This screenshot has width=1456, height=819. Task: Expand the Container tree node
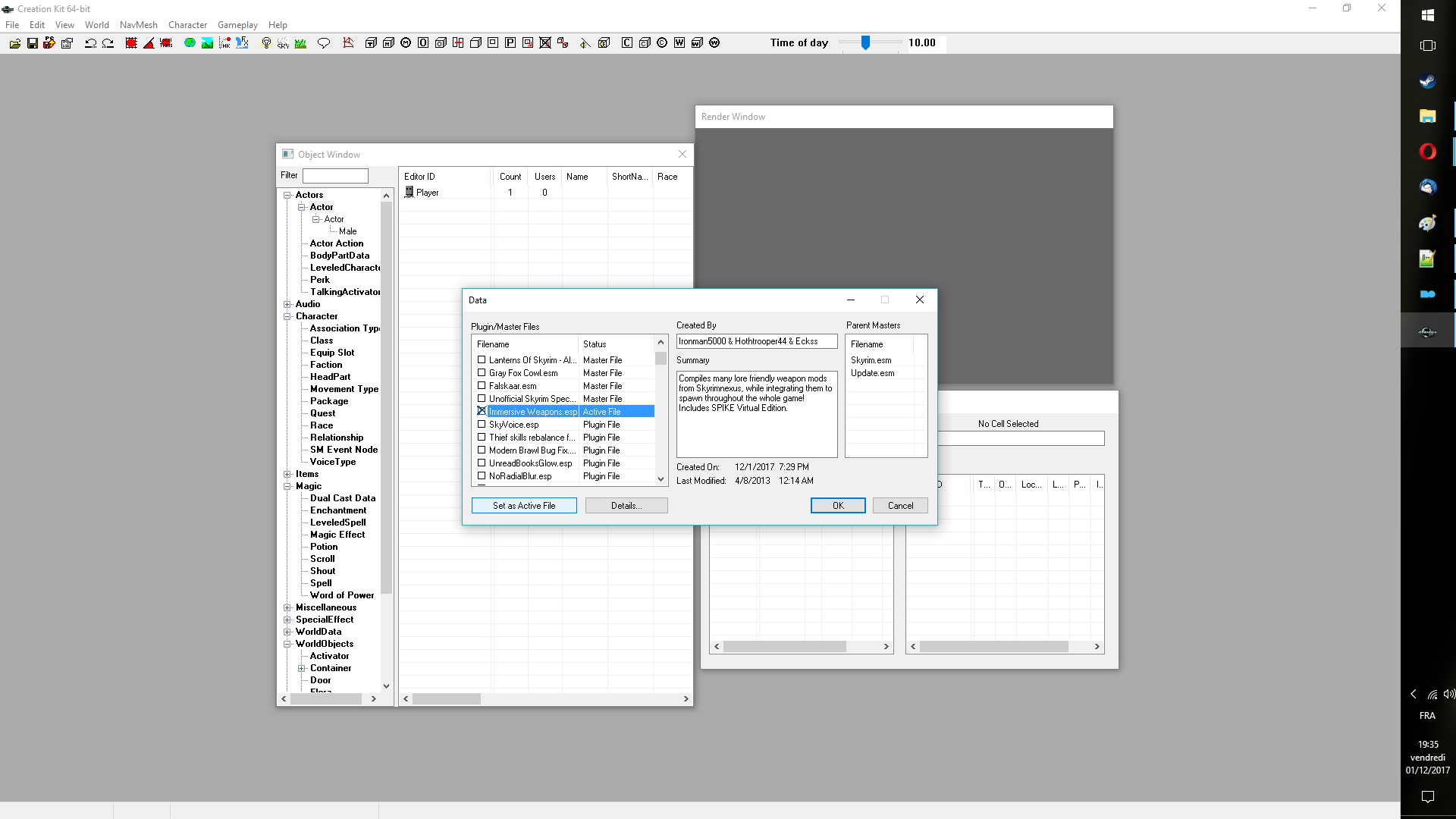click(x=302, y=669)
